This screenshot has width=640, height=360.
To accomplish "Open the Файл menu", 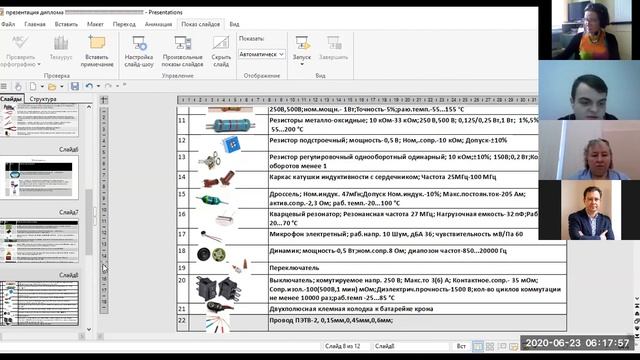I will 8,24.
